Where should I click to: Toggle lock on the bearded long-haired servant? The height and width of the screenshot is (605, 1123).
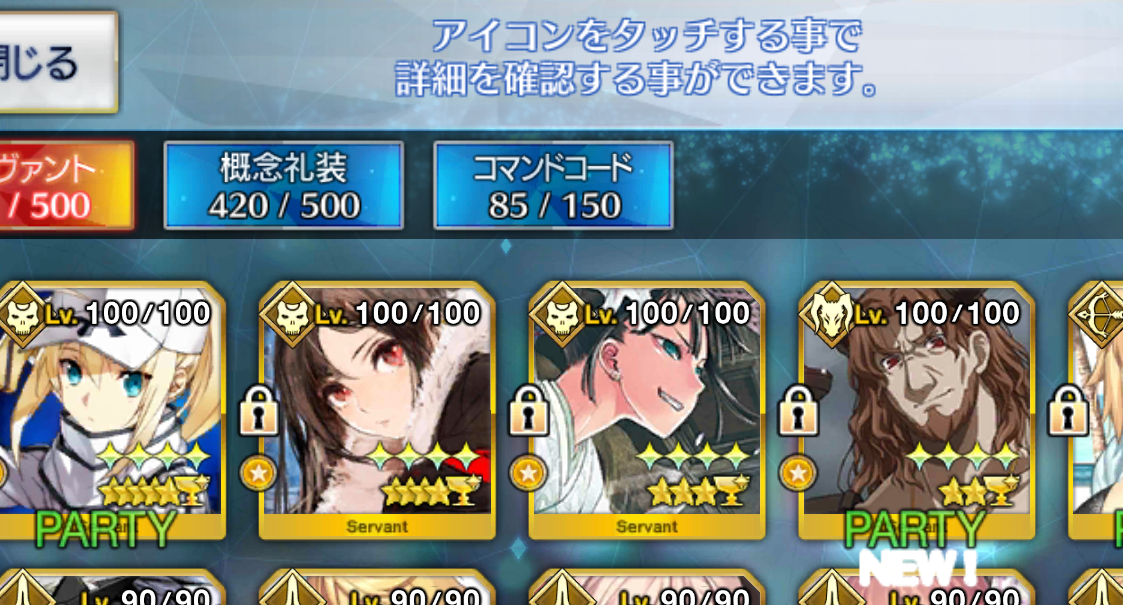pyautogui.click(x=797, y=411)
